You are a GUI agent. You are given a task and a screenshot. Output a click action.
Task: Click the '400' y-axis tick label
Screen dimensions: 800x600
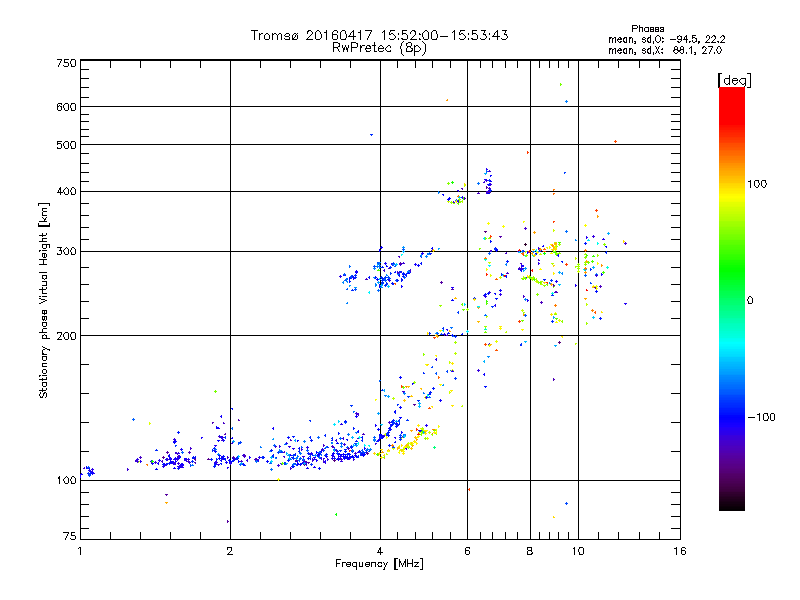[x=66, y=191]
